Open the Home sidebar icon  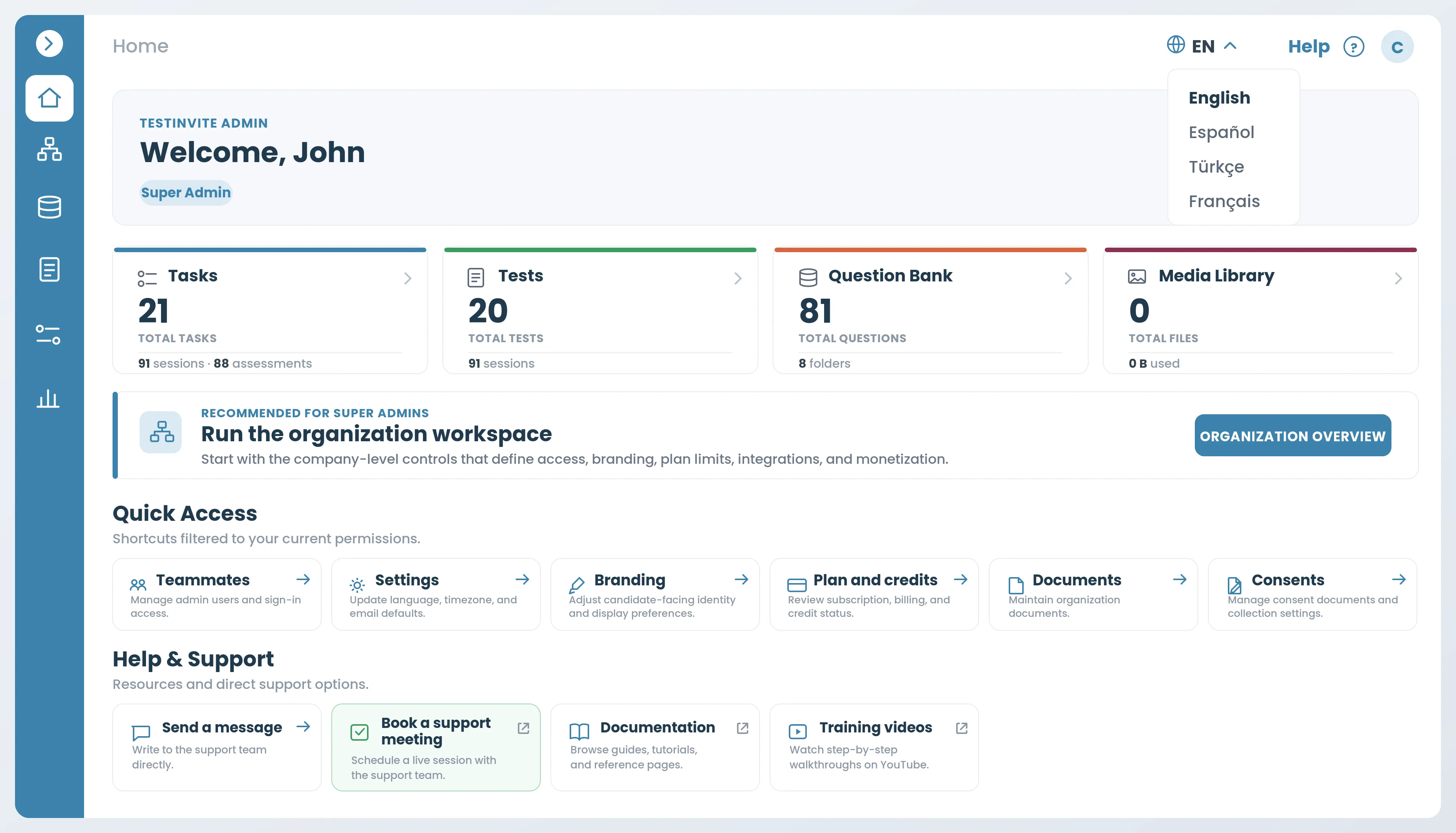point(49,98)
